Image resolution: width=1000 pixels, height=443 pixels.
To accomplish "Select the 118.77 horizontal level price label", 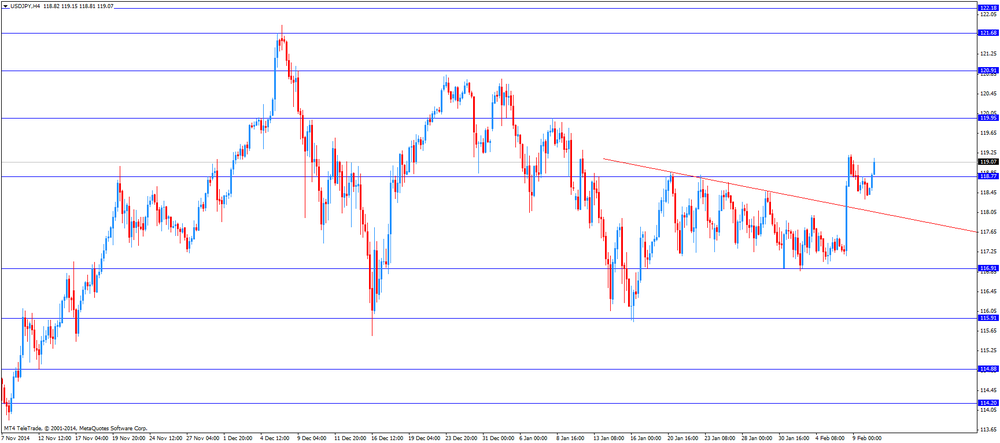I will point(987,177).
